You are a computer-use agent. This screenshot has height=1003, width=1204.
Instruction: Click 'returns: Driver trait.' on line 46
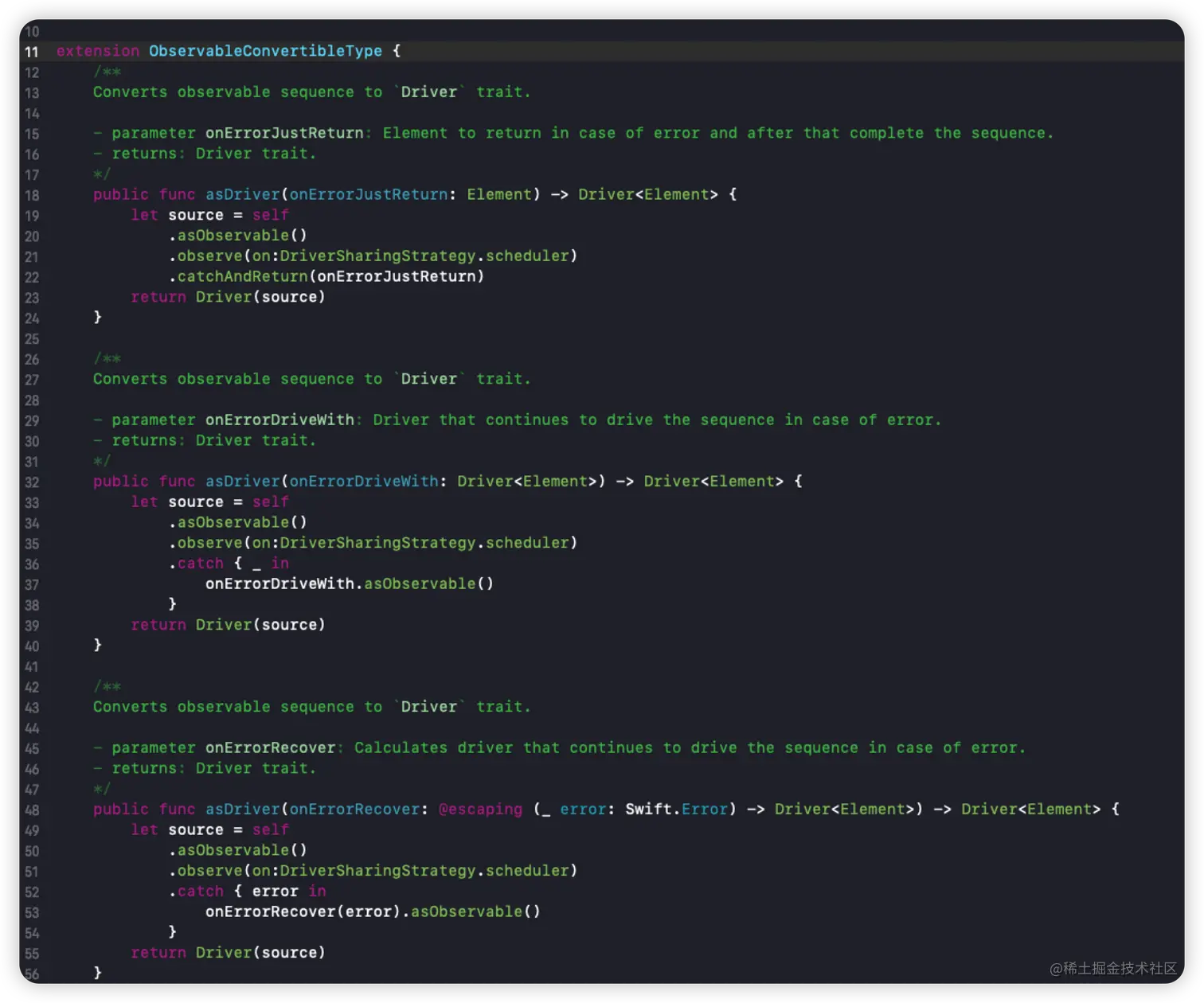tap(214, 768)
